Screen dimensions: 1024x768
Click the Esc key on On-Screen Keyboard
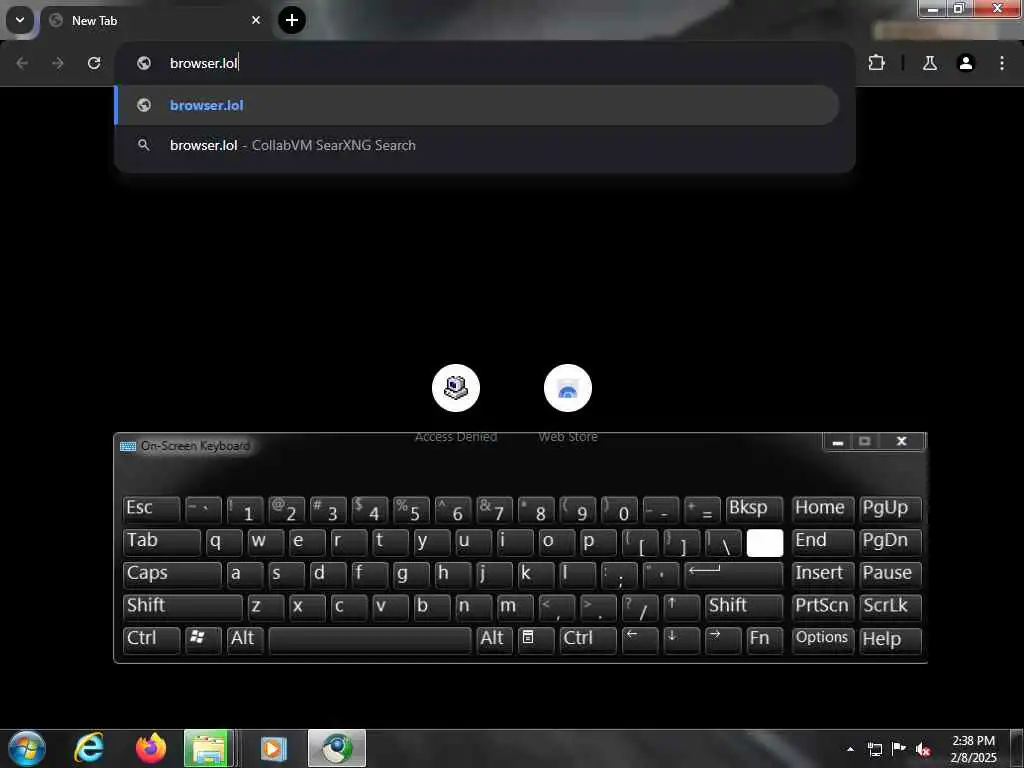pos(152,509)
